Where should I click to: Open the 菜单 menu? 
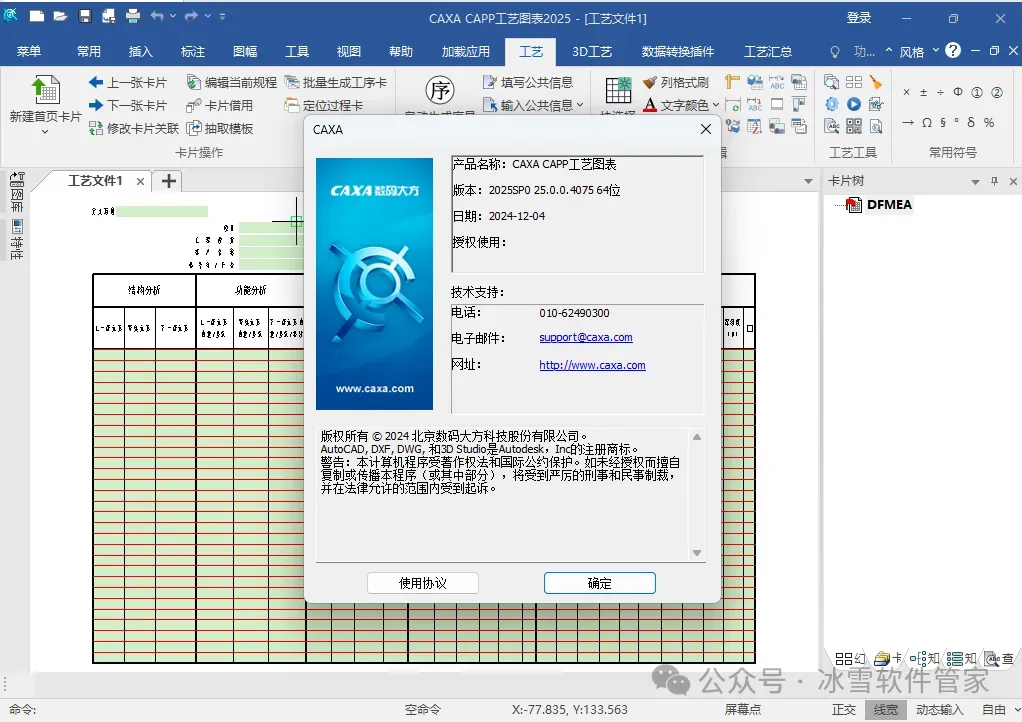(29, 51)
